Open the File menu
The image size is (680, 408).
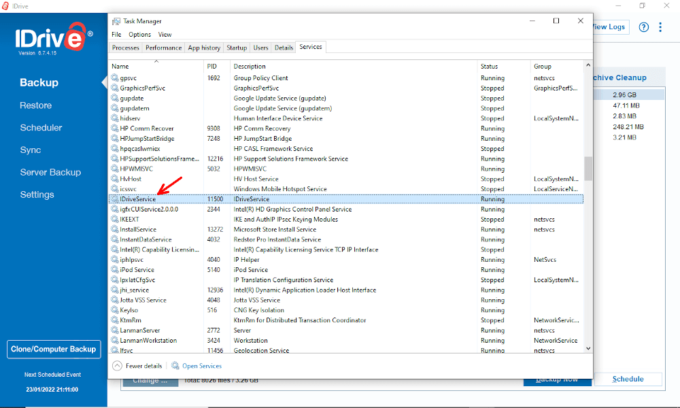pos(116,34)
